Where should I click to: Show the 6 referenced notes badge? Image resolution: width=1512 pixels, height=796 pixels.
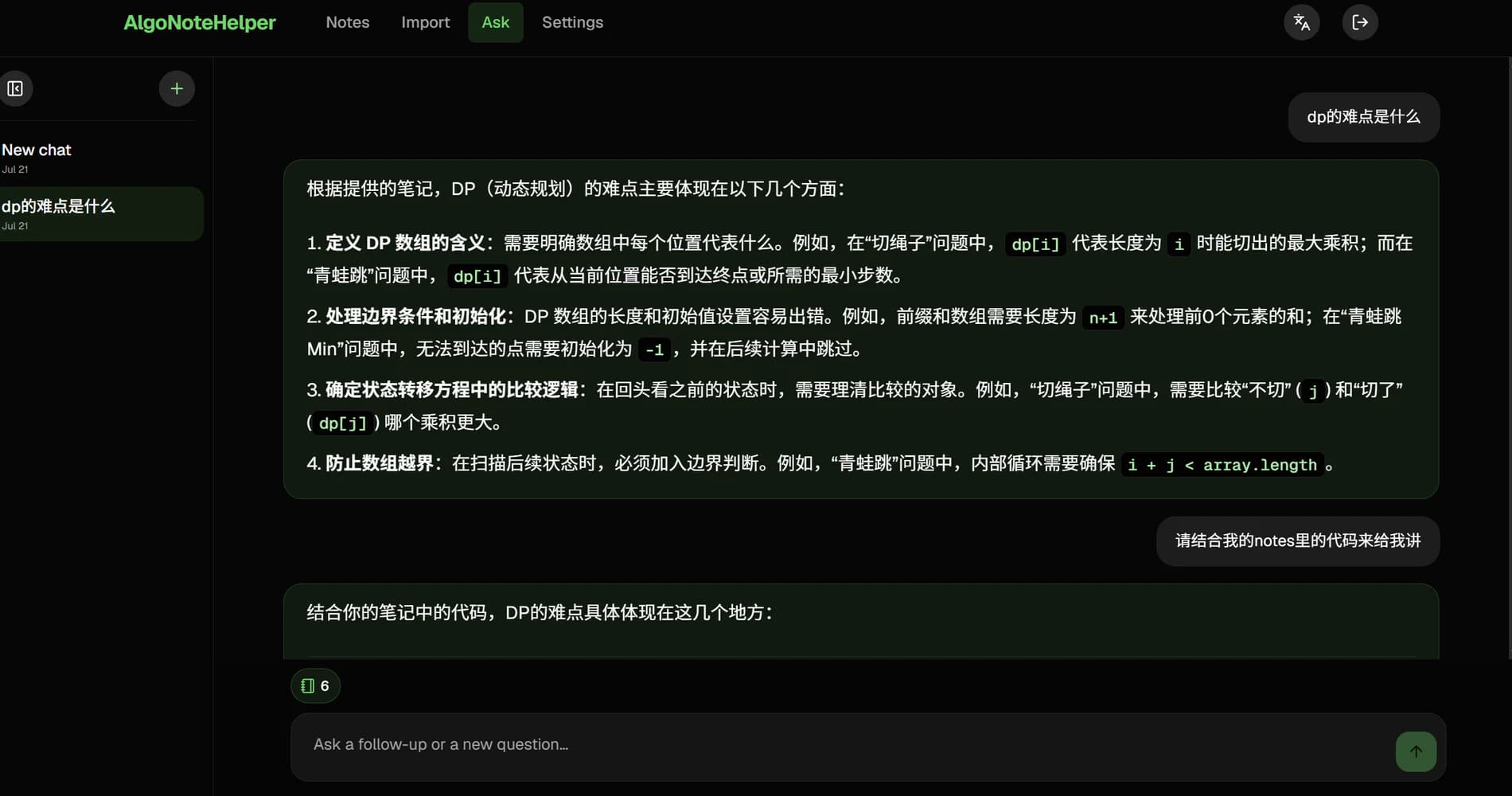click(316, 685)
